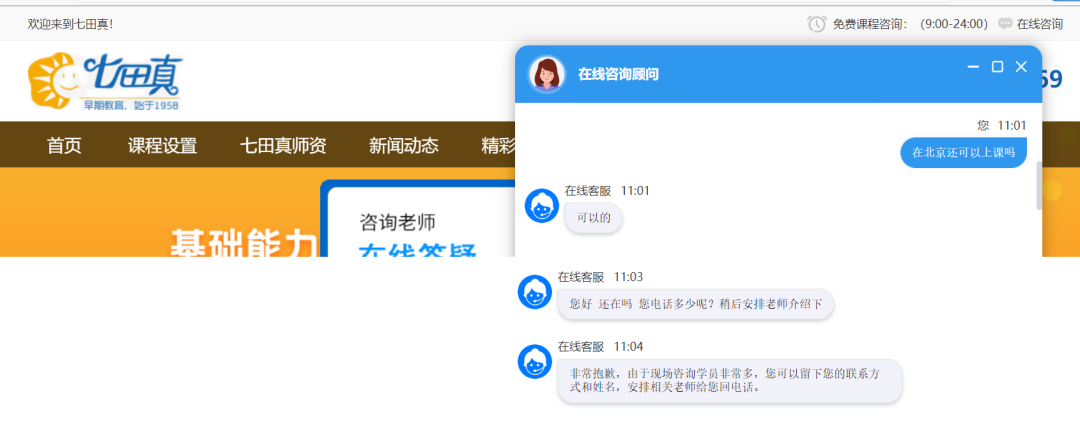Go to the 课程设置 menu item
1080x437 pixels.
(x=162, y=146)
